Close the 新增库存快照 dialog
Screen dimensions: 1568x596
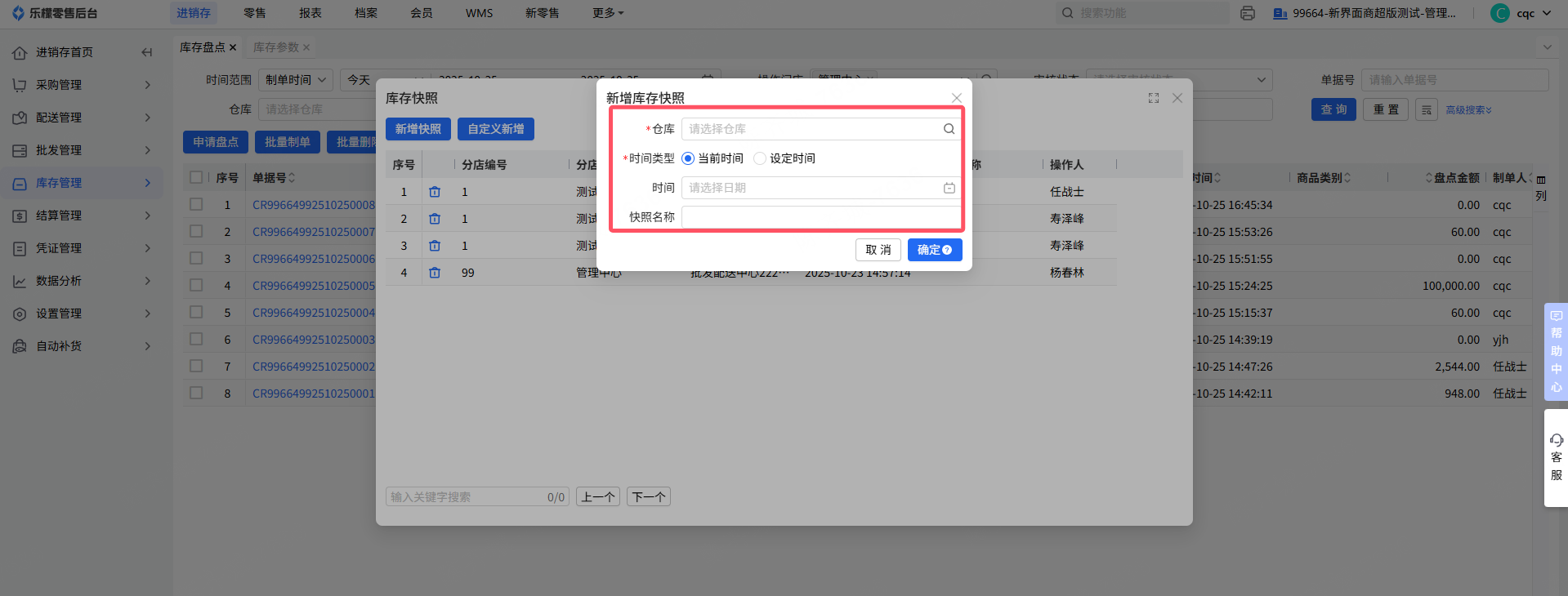coord(956,98)
